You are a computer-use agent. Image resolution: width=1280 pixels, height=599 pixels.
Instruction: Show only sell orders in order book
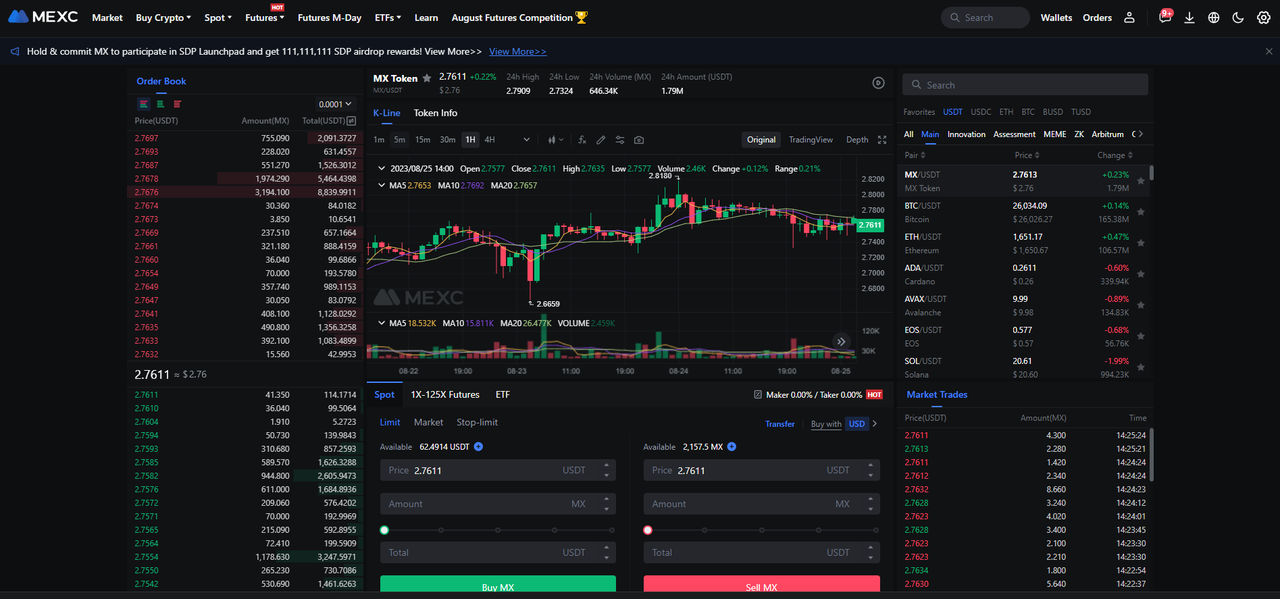(177, 103)
